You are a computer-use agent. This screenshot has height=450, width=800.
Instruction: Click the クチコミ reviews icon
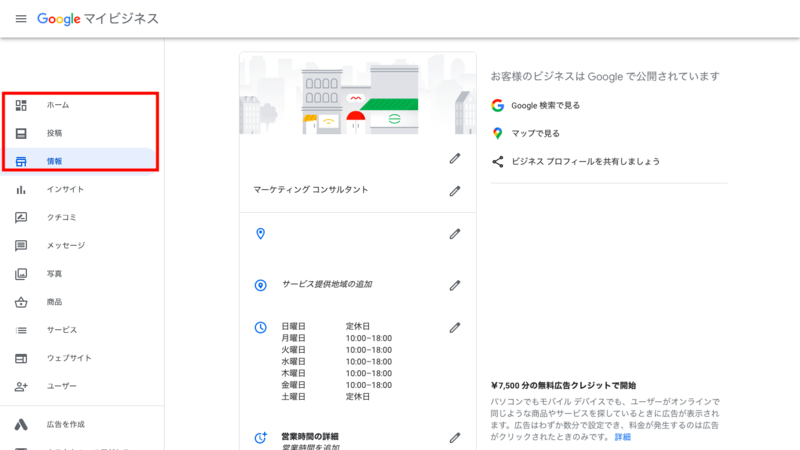pyautogui.click(x=21, y=217)
